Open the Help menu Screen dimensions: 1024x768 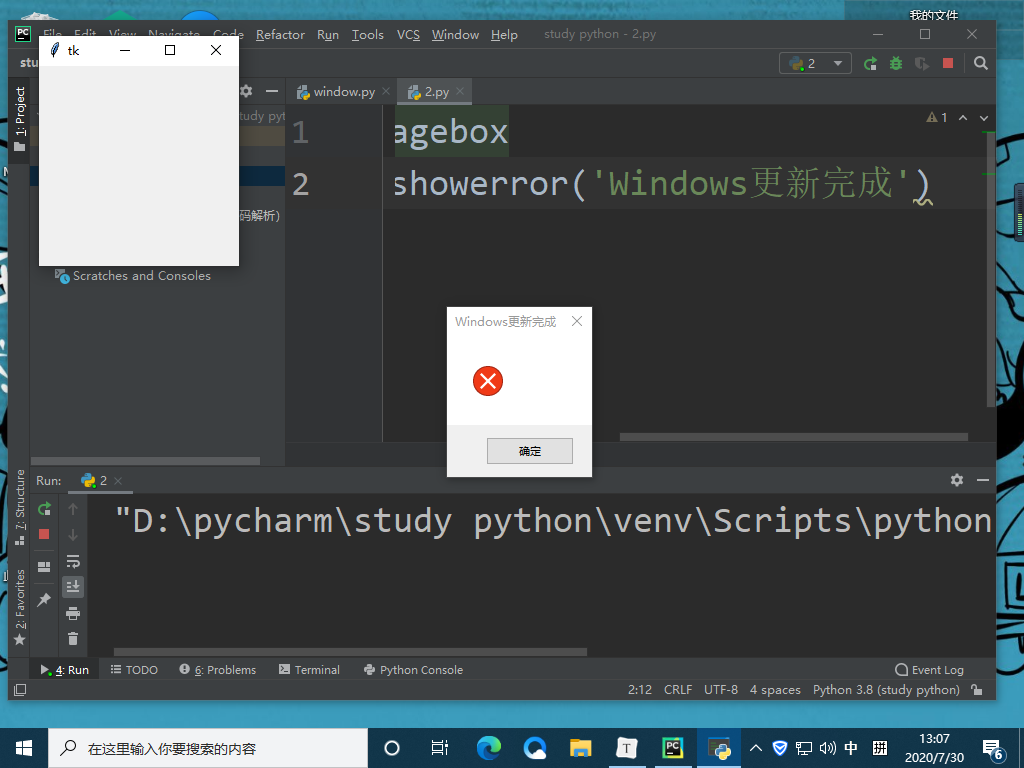coord(504,35)
